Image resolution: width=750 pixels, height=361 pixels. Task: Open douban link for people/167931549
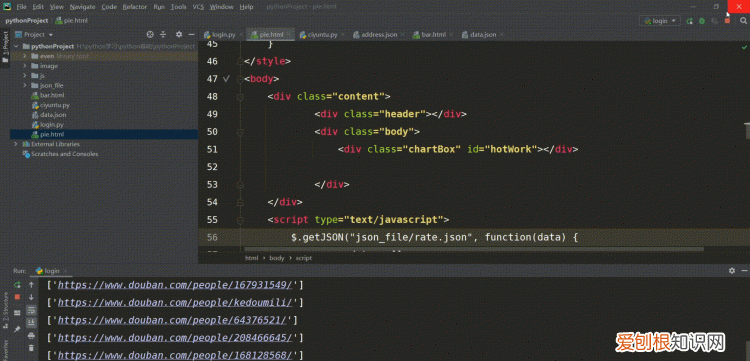(175, 285)
